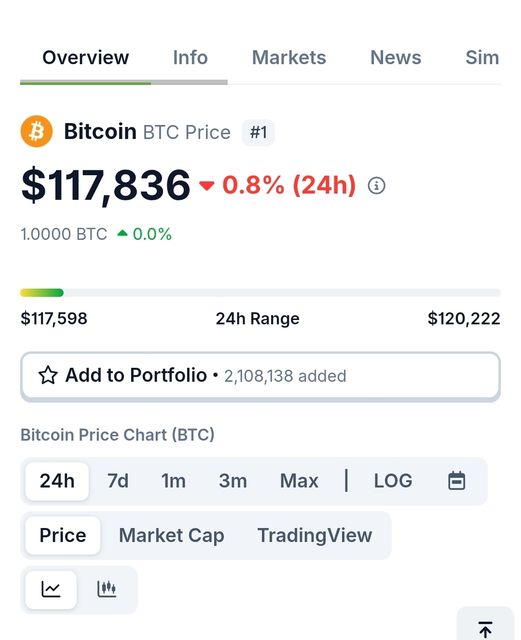Choose the 3m chart timeframe
Screen dimensions: 521x640
point(233,481)
